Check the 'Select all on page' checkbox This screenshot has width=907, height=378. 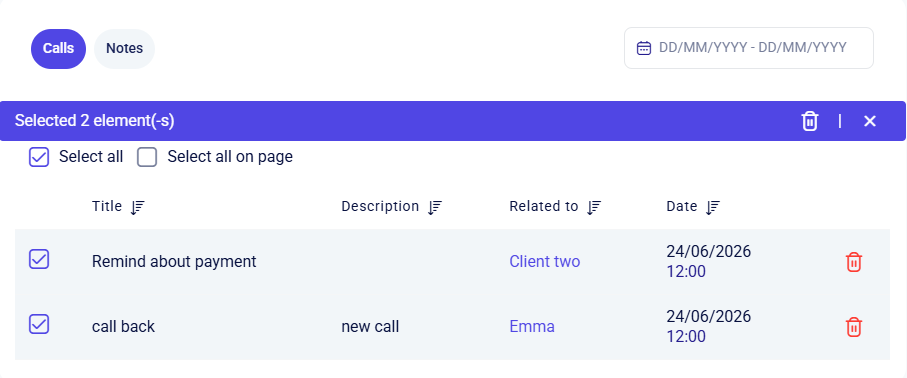point(147,157)
